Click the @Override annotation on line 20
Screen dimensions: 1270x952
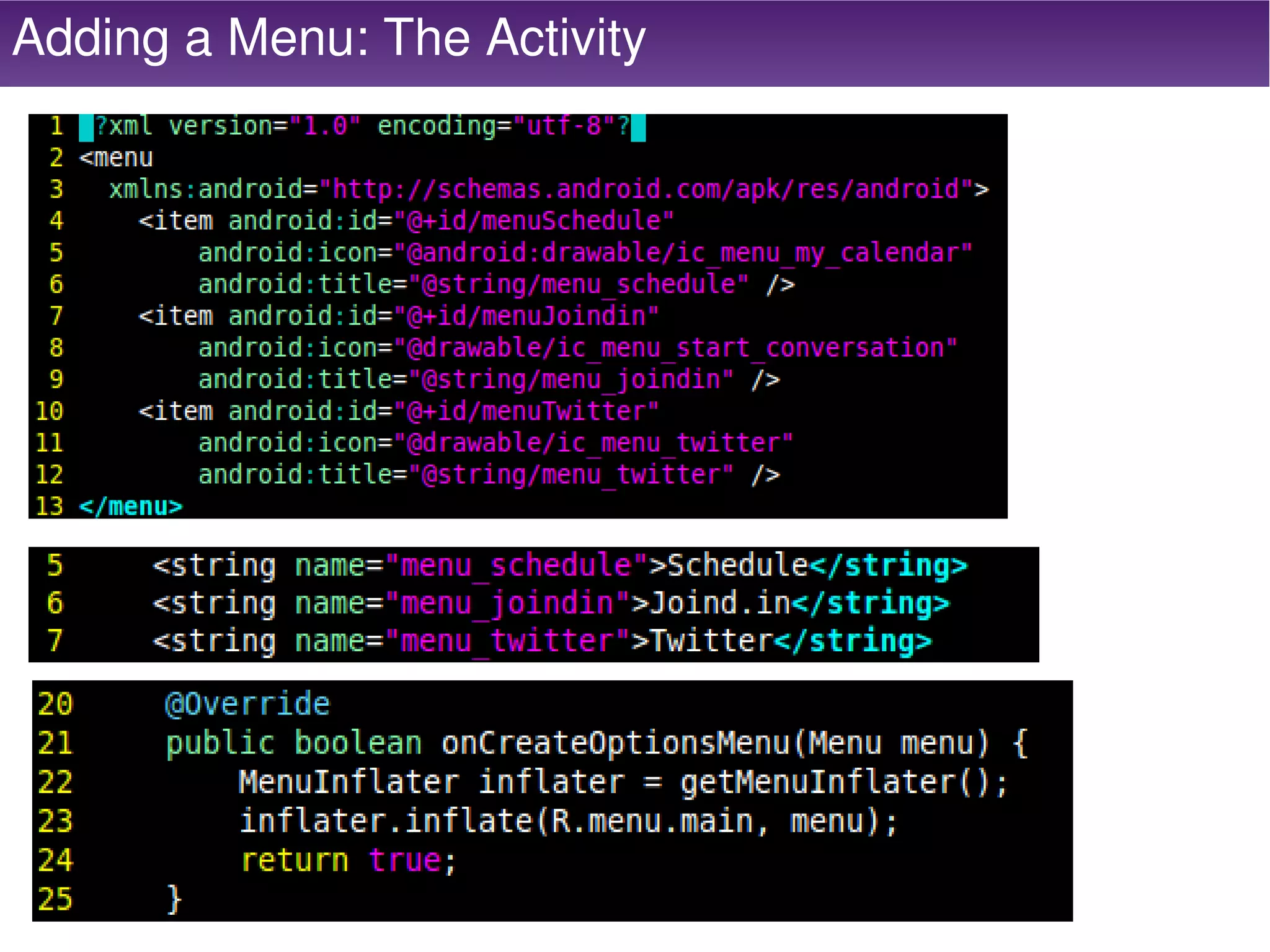click(x=247, y=705)
